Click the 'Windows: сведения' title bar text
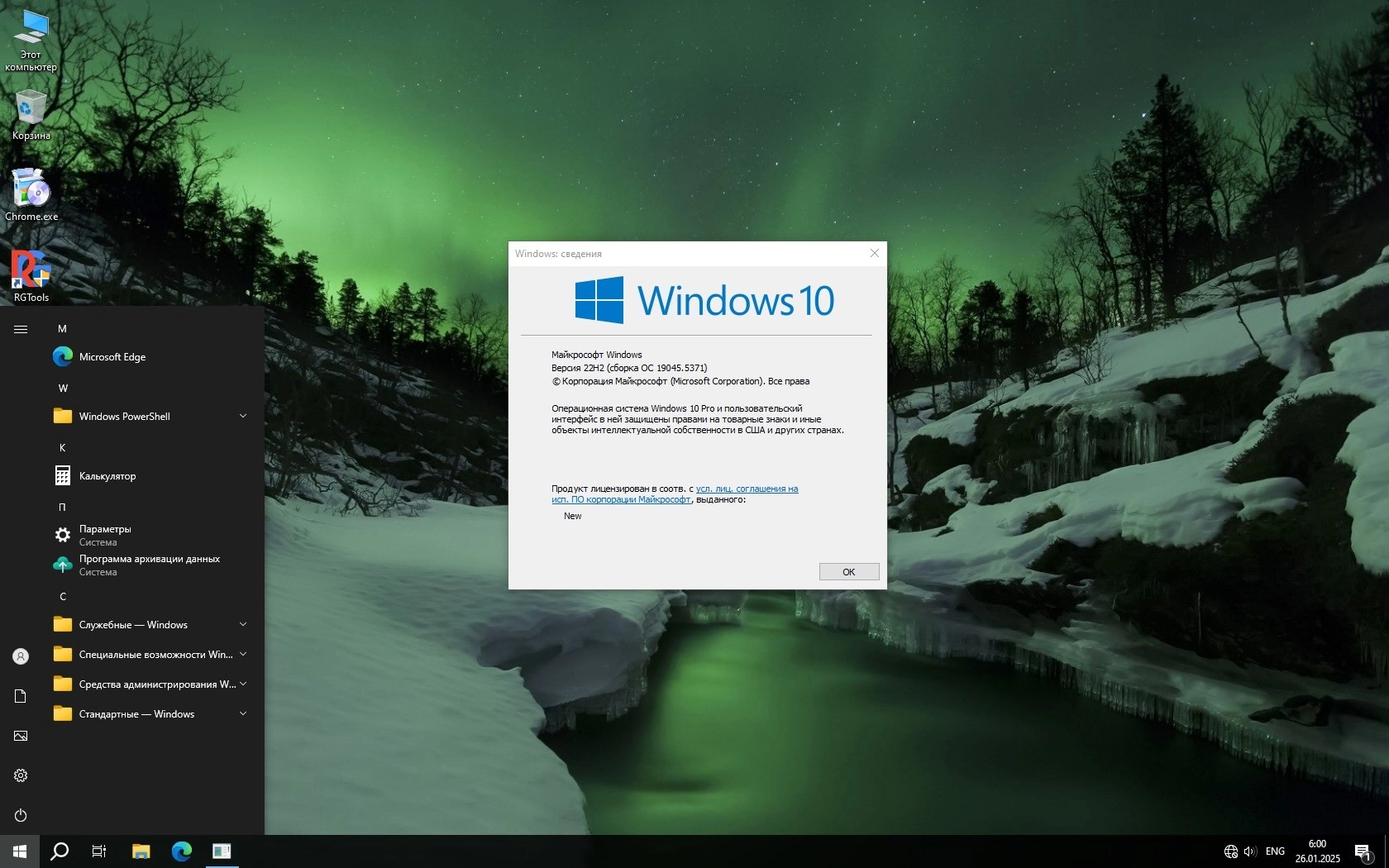This screenshot has height=868, width=1389. click(x=558, y=254)
